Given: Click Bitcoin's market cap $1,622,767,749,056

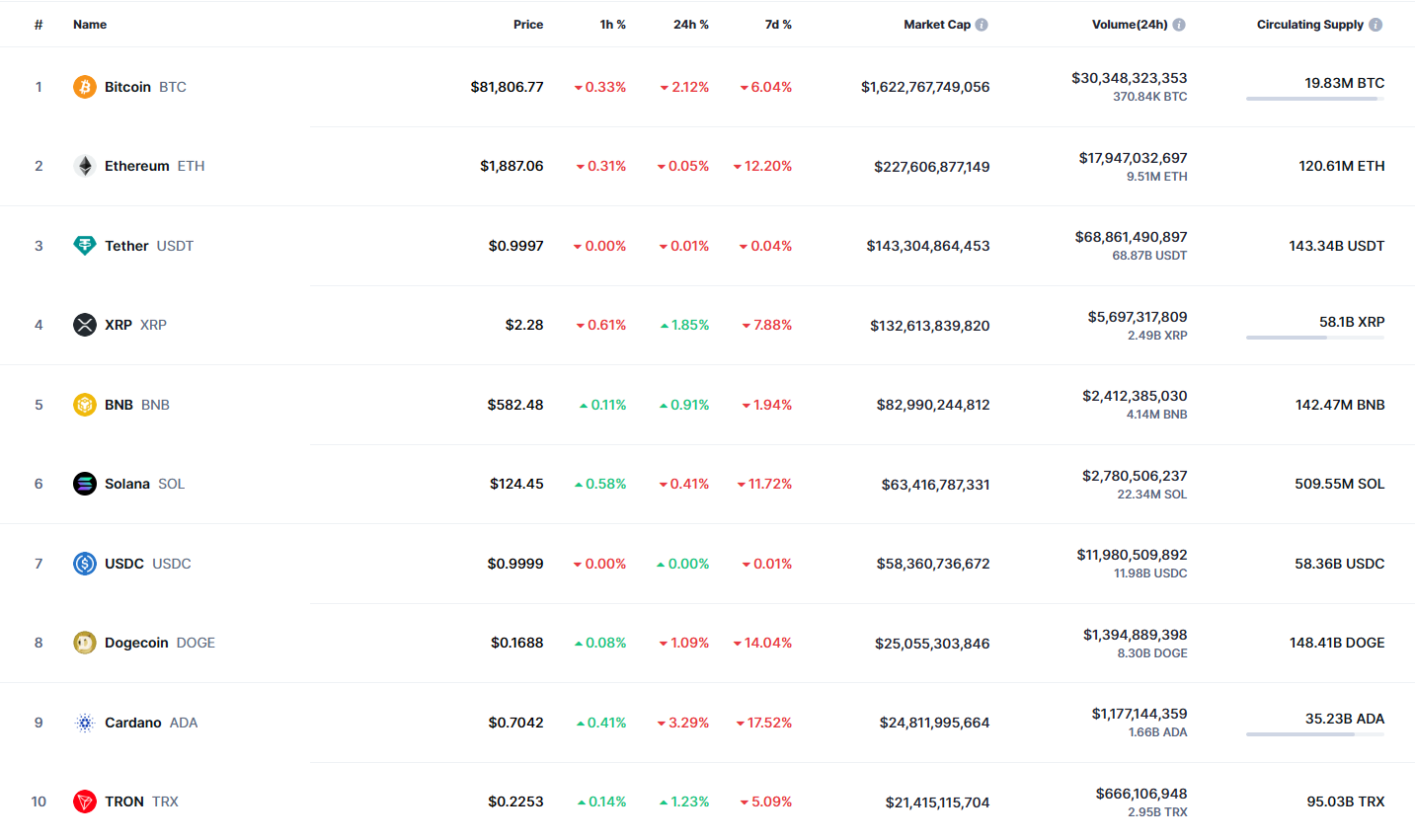Looking at the screenshot, I should coord(925,87).
